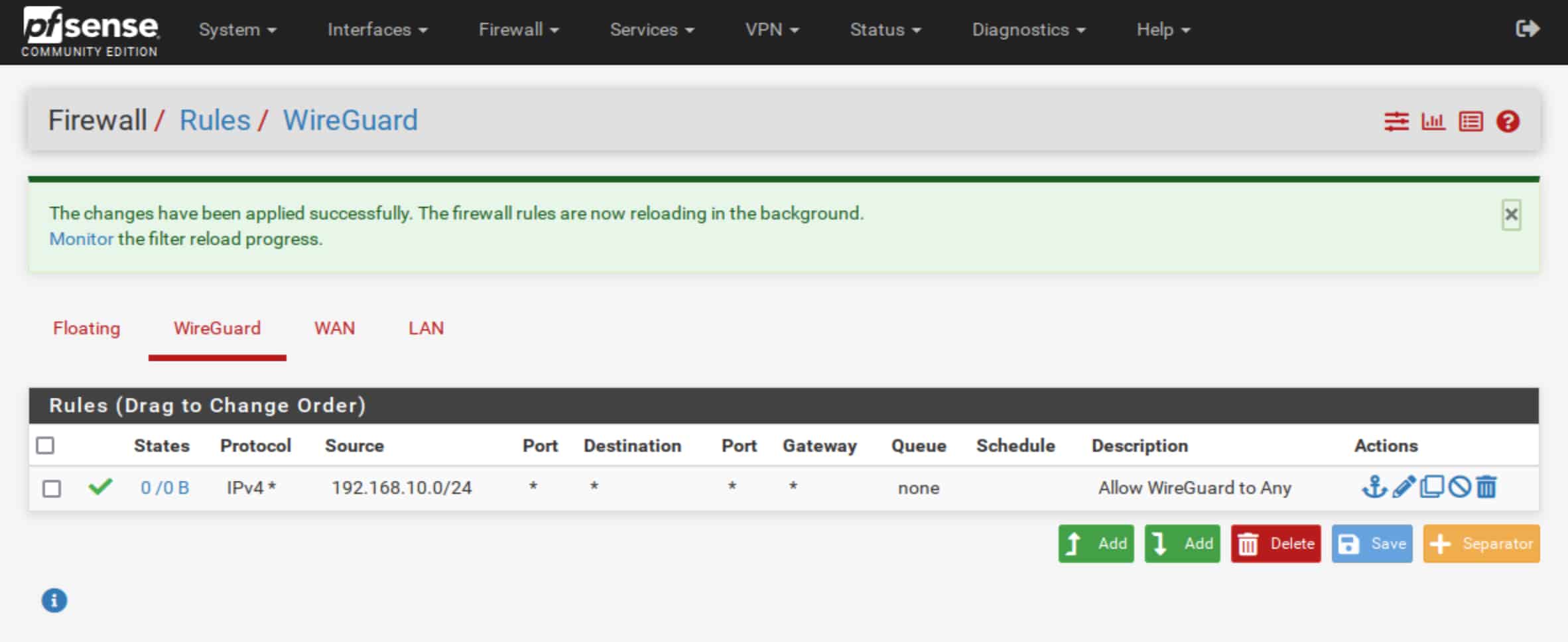This screenshot has height=642, width=1568.
Task: Open the Interfaces dropdown menu
Action: 377,30
